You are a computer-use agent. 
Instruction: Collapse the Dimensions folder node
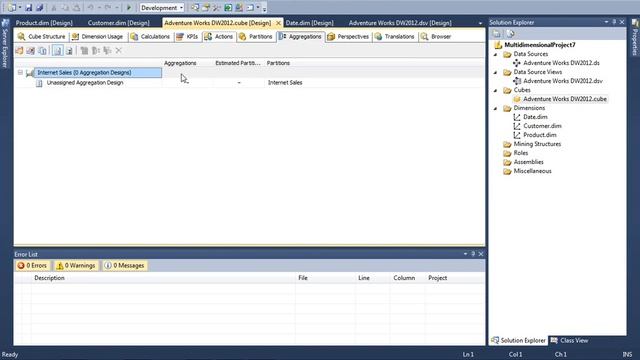496,108
